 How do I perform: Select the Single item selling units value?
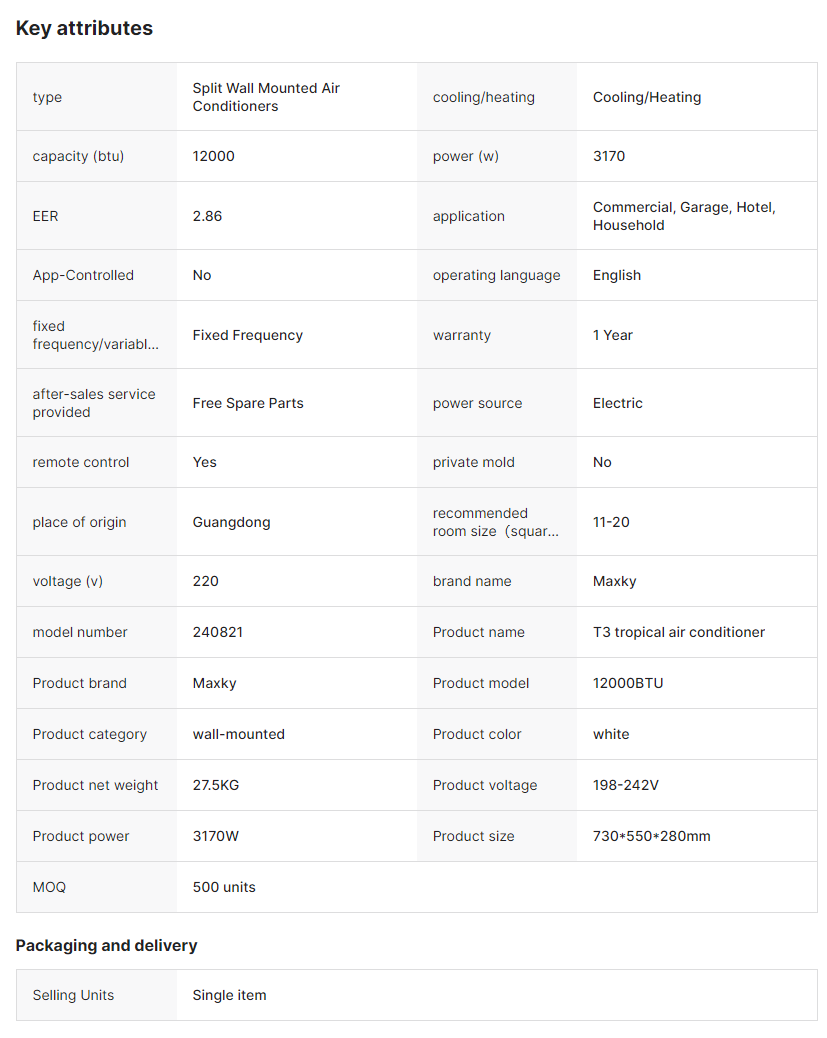[229, 995]
